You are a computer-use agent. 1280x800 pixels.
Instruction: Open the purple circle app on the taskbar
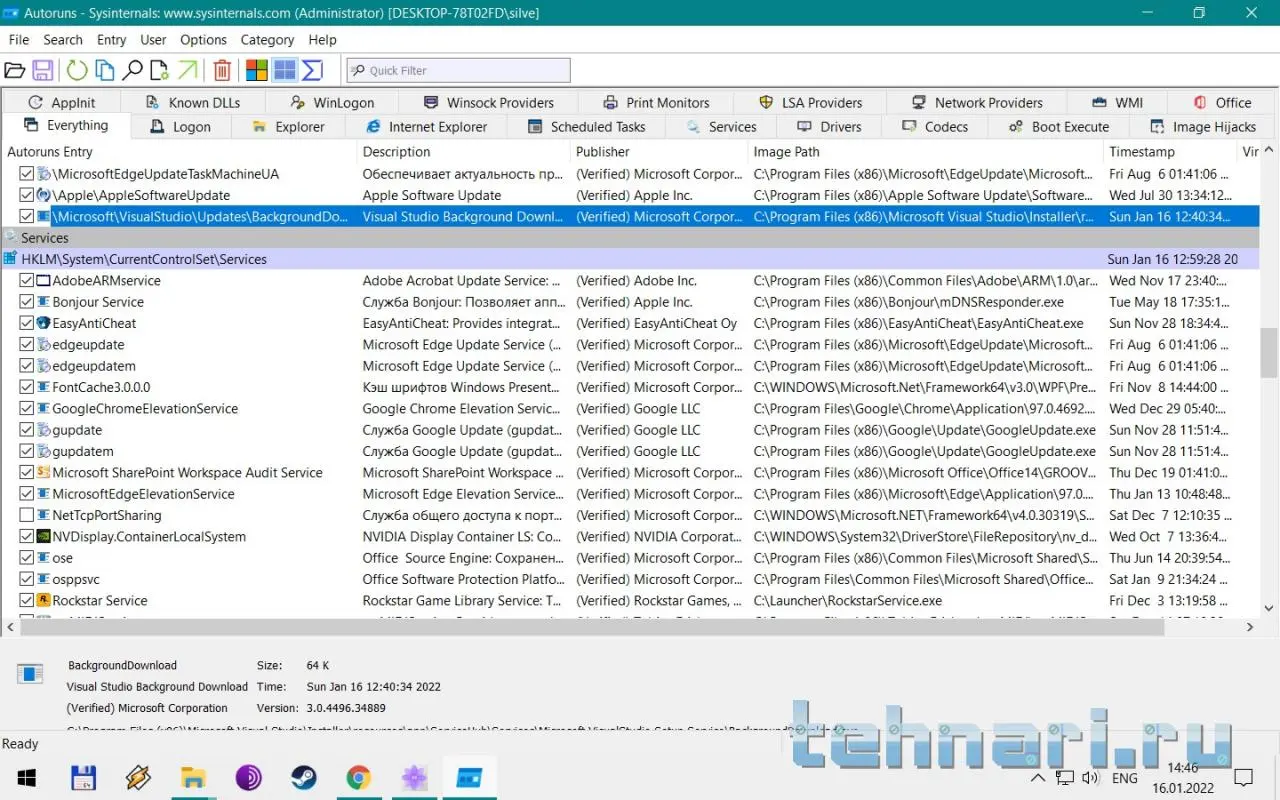click(248, 778)
